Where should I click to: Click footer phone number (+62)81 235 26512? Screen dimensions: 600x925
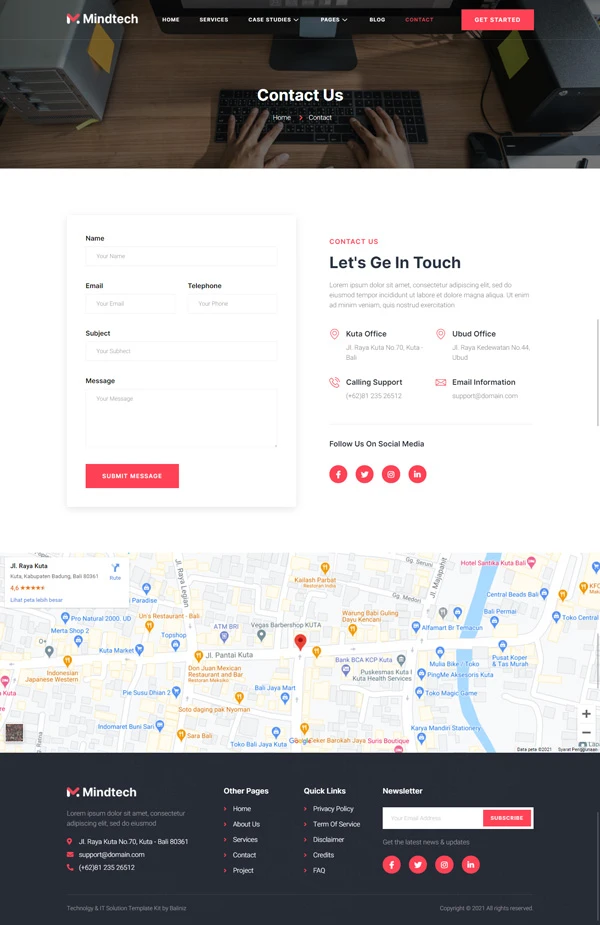[x=107, y=867]
